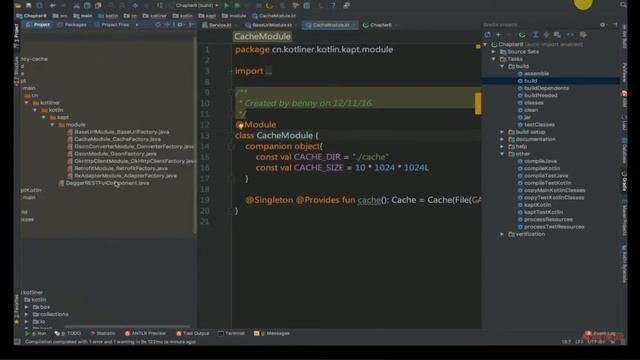Switch to the Packages view tab
The height and width of the screenshot is (360, 640).
72,25
